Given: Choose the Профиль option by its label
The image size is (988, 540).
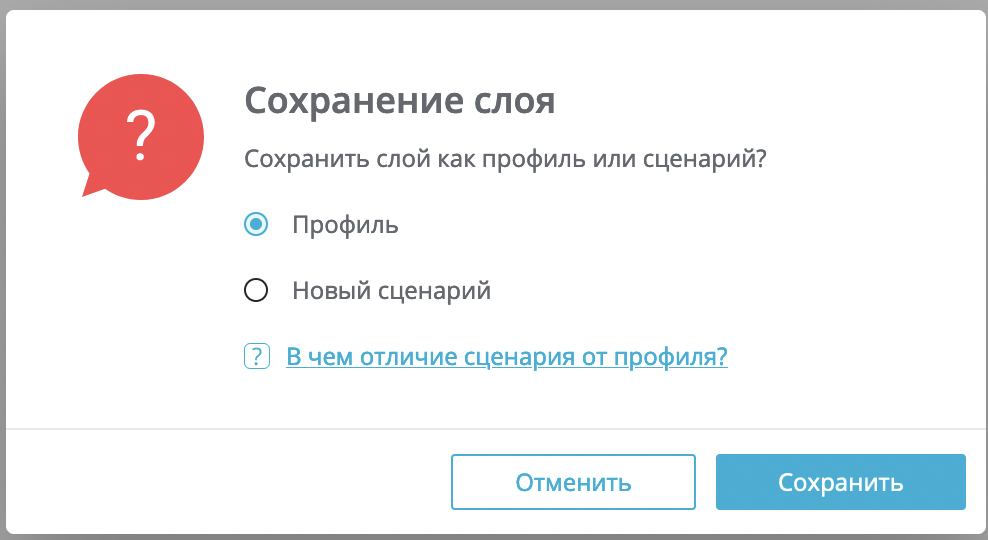Looking at the screenshot, I should pyautogui.click(x=345, y=225).
